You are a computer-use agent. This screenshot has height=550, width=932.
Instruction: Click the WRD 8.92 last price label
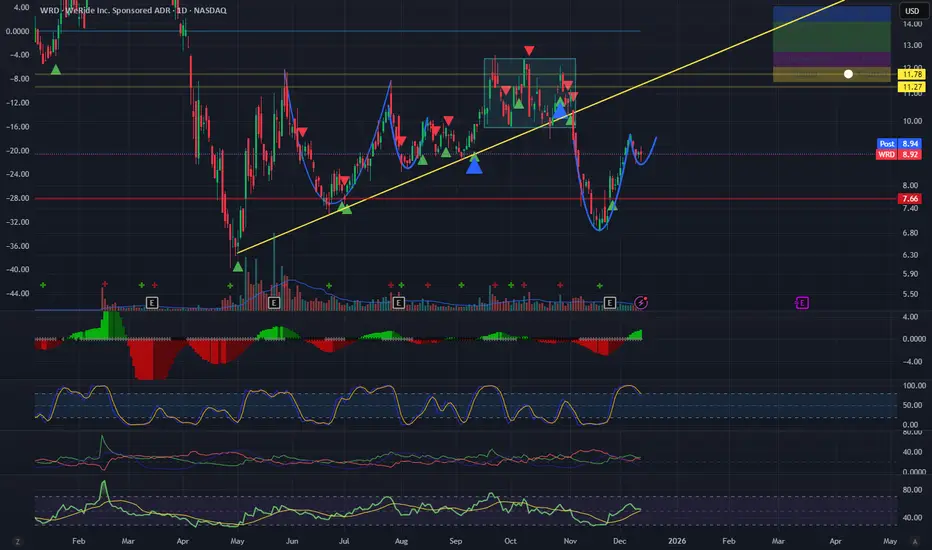pyautogui.click(x=899, y=155)
